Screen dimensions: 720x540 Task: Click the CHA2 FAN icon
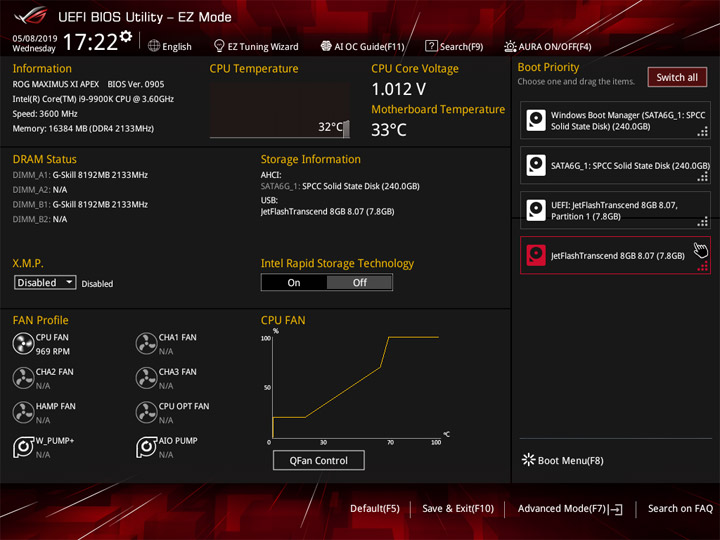point(23,378)
